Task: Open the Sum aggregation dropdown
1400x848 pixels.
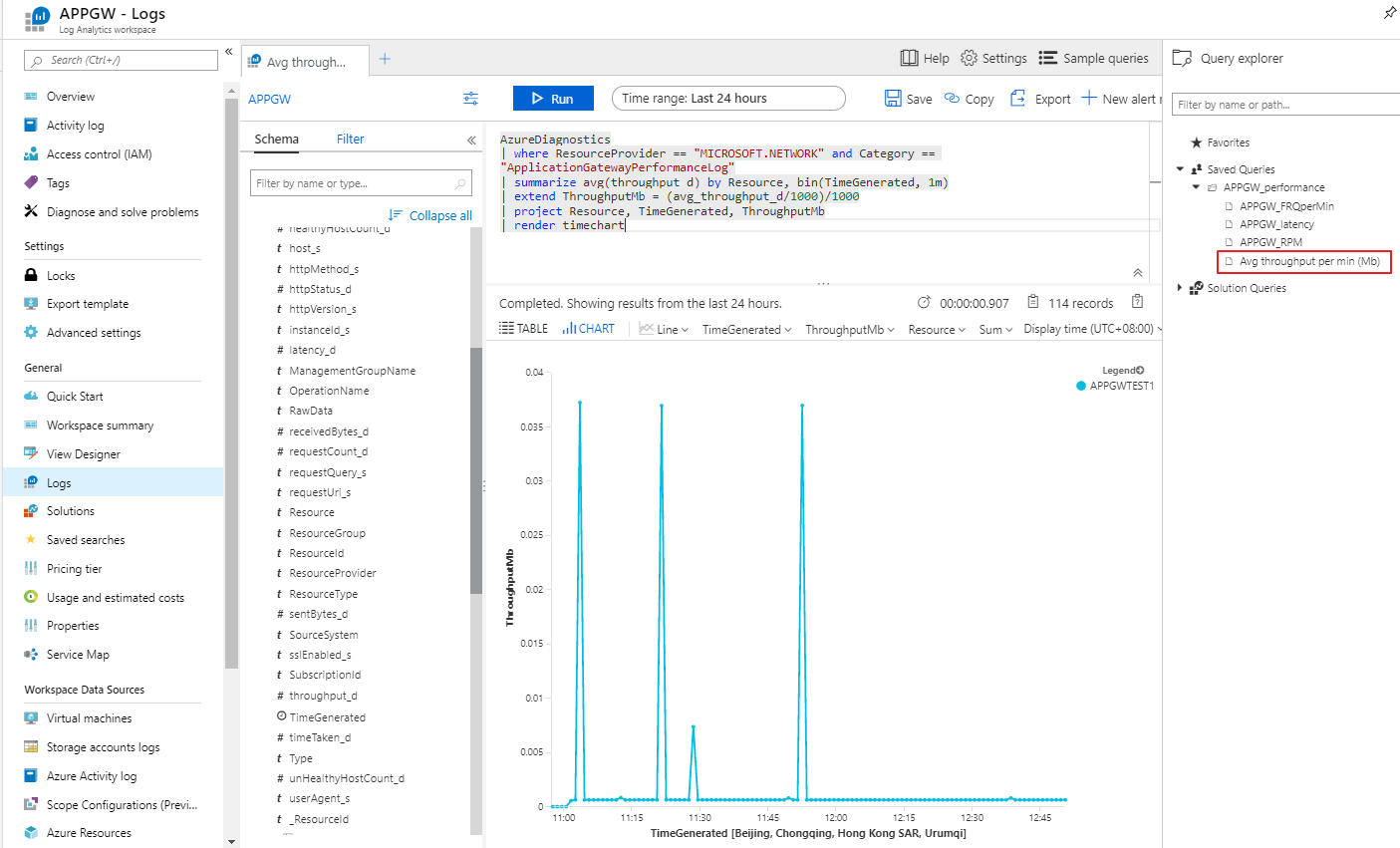Action: (995, 330)
